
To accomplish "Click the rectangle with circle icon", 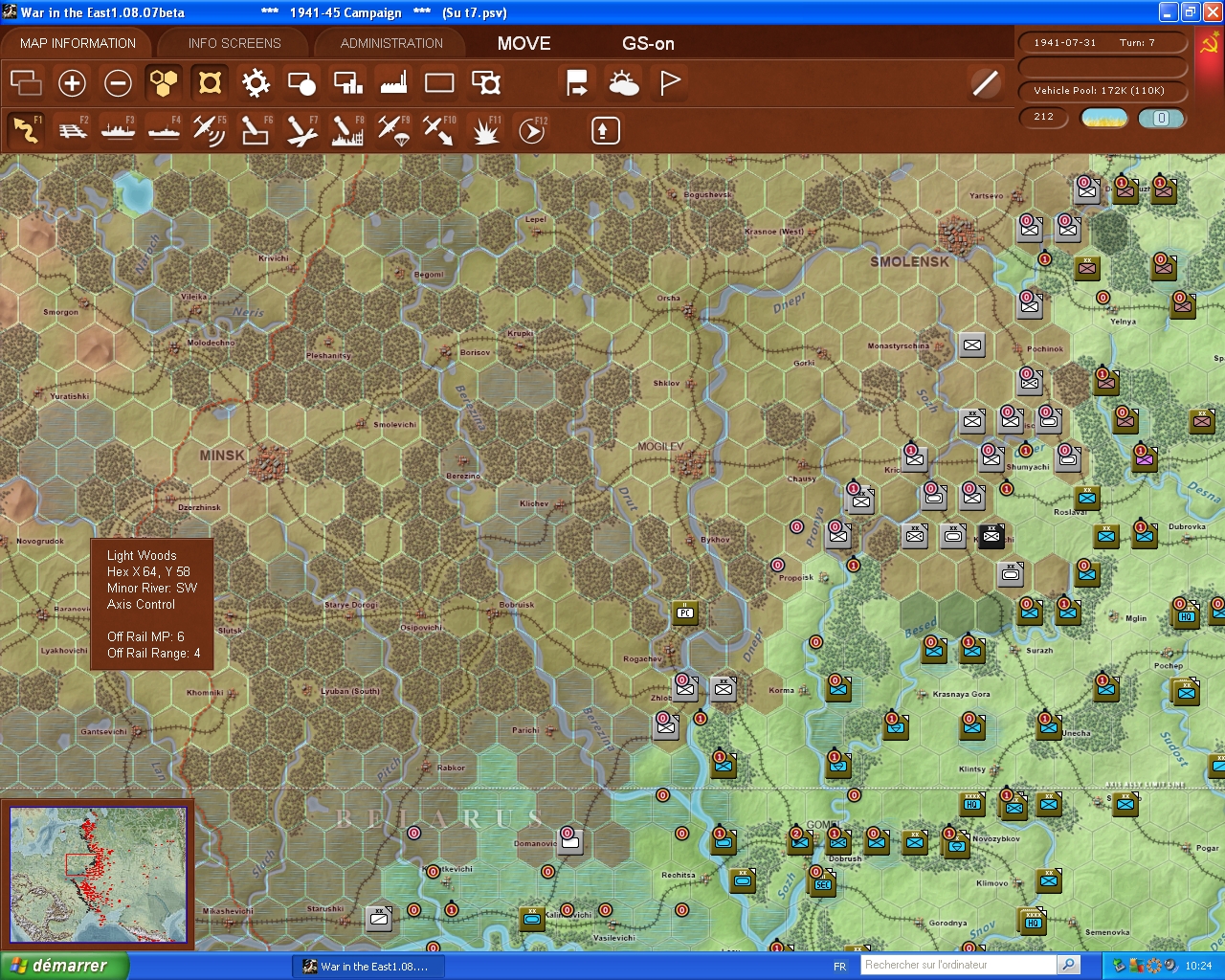I will pyautogui.click(x=301, y=83).
